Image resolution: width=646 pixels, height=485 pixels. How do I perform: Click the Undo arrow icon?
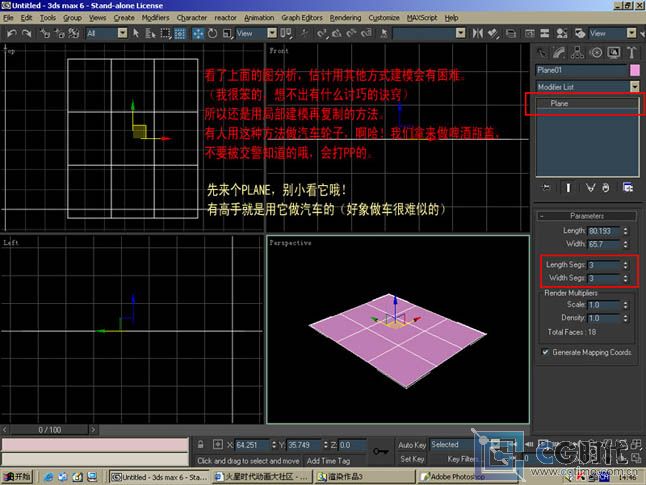[x=12, y=33]
